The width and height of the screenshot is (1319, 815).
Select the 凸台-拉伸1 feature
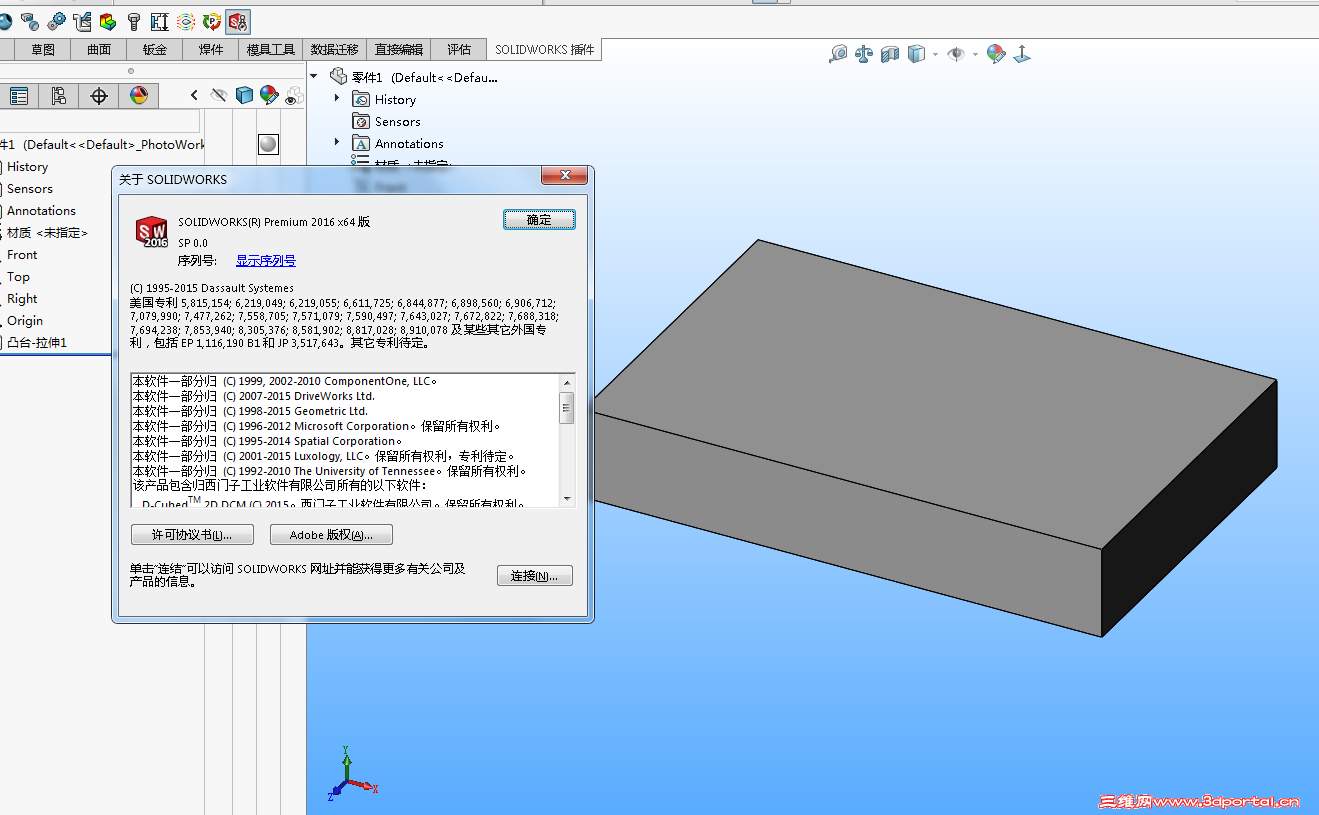click(36, 343)
